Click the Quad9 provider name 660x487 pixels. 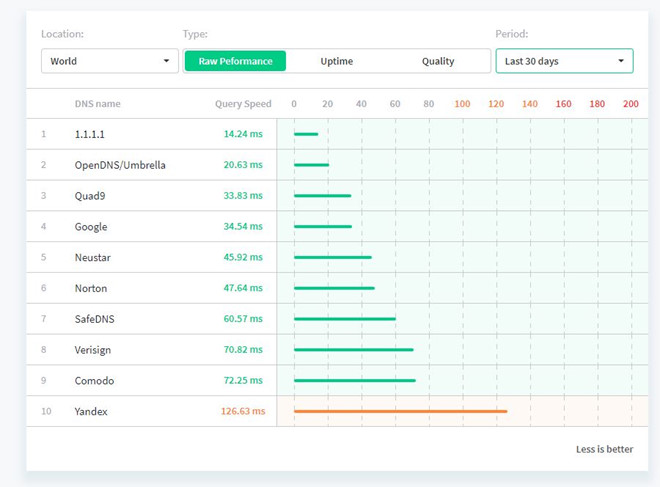[91, 196]
